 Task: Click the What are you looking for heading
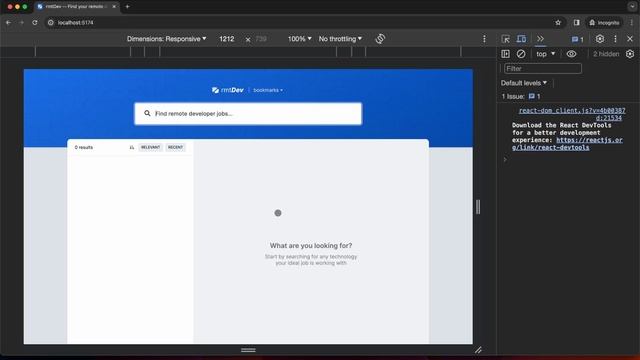[311, 245]
